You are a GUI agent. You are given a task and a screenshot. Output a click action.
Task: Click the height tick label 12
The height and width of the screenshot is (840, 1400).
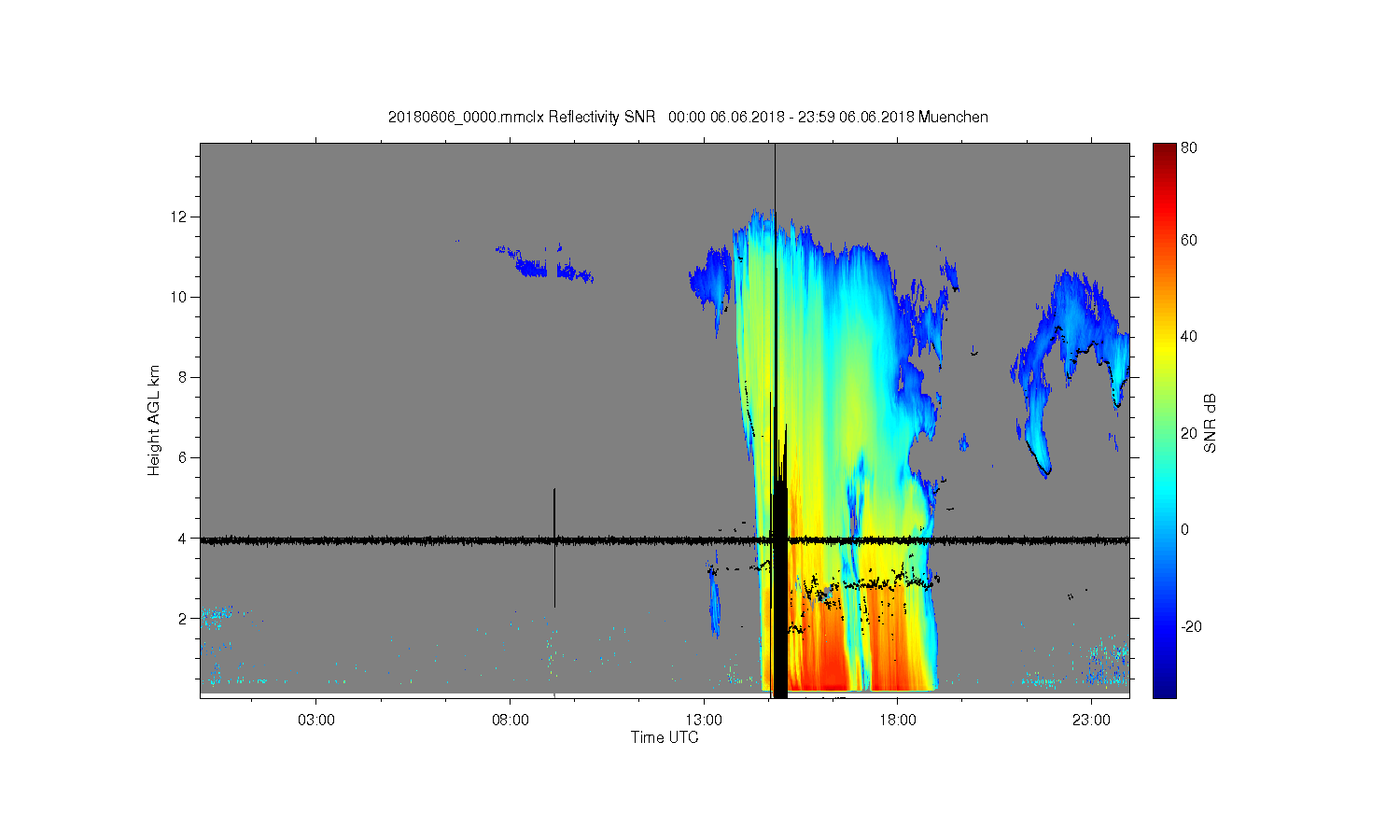[x=180, y=217]
